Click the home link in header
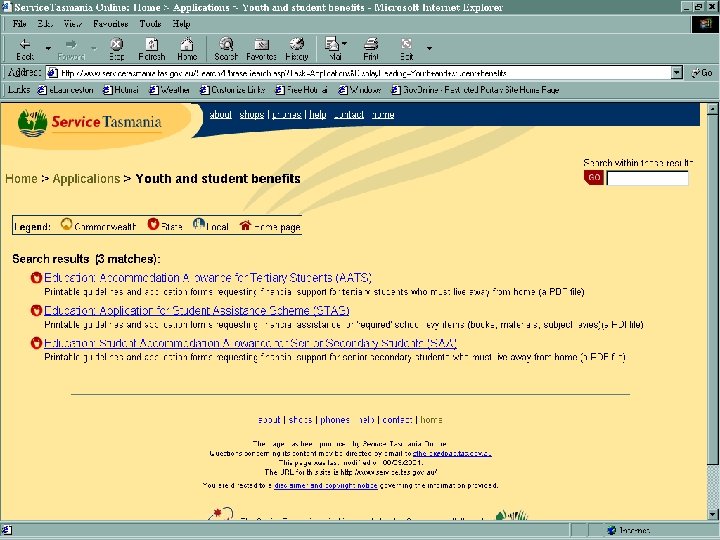Image resolution: width=720 pixels, height=540 pixels. [383, 115]
